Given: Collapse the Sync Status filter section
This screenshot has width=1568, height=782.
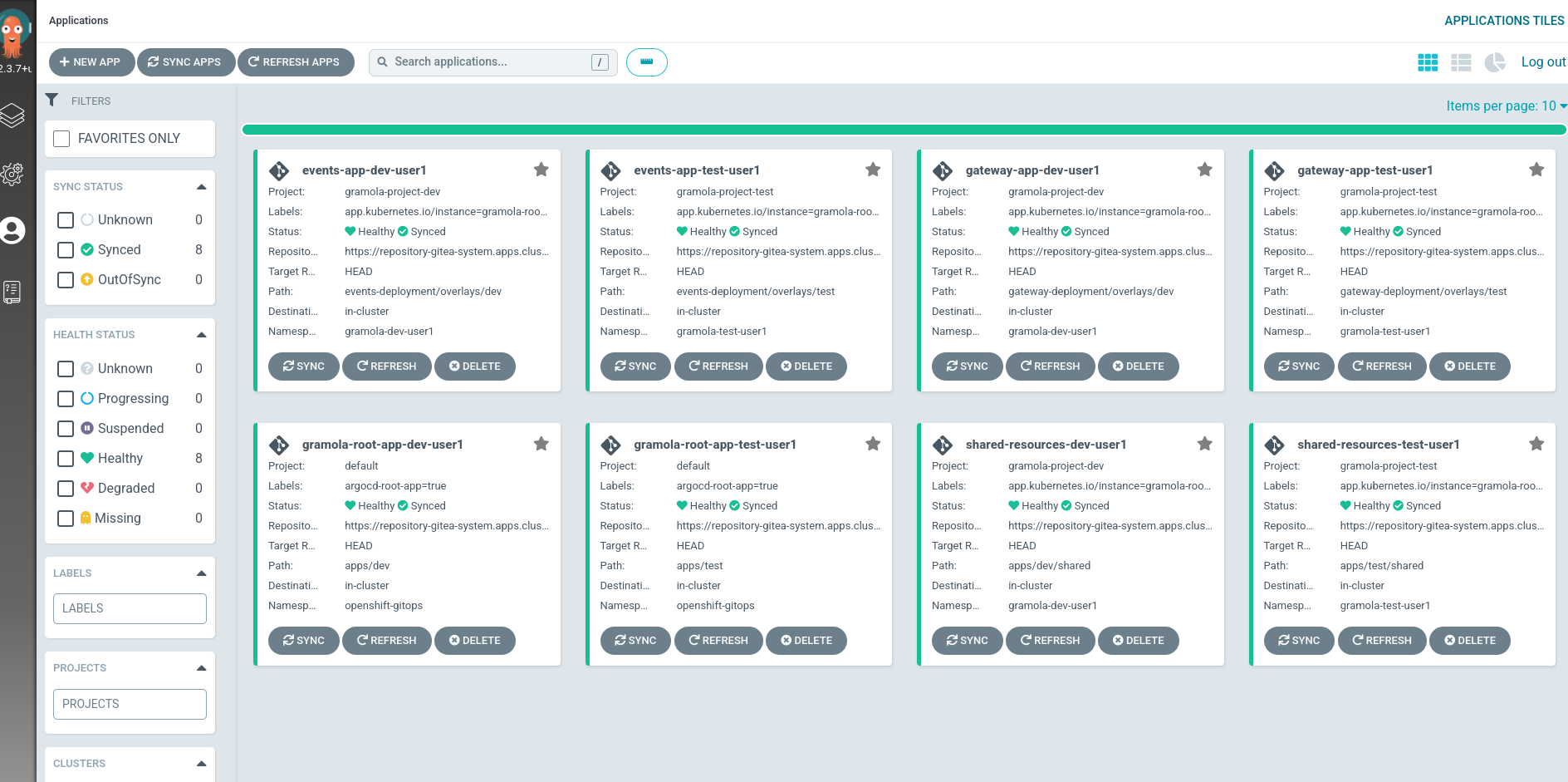Looking at the screenshot, I should [x=201, y=186].
